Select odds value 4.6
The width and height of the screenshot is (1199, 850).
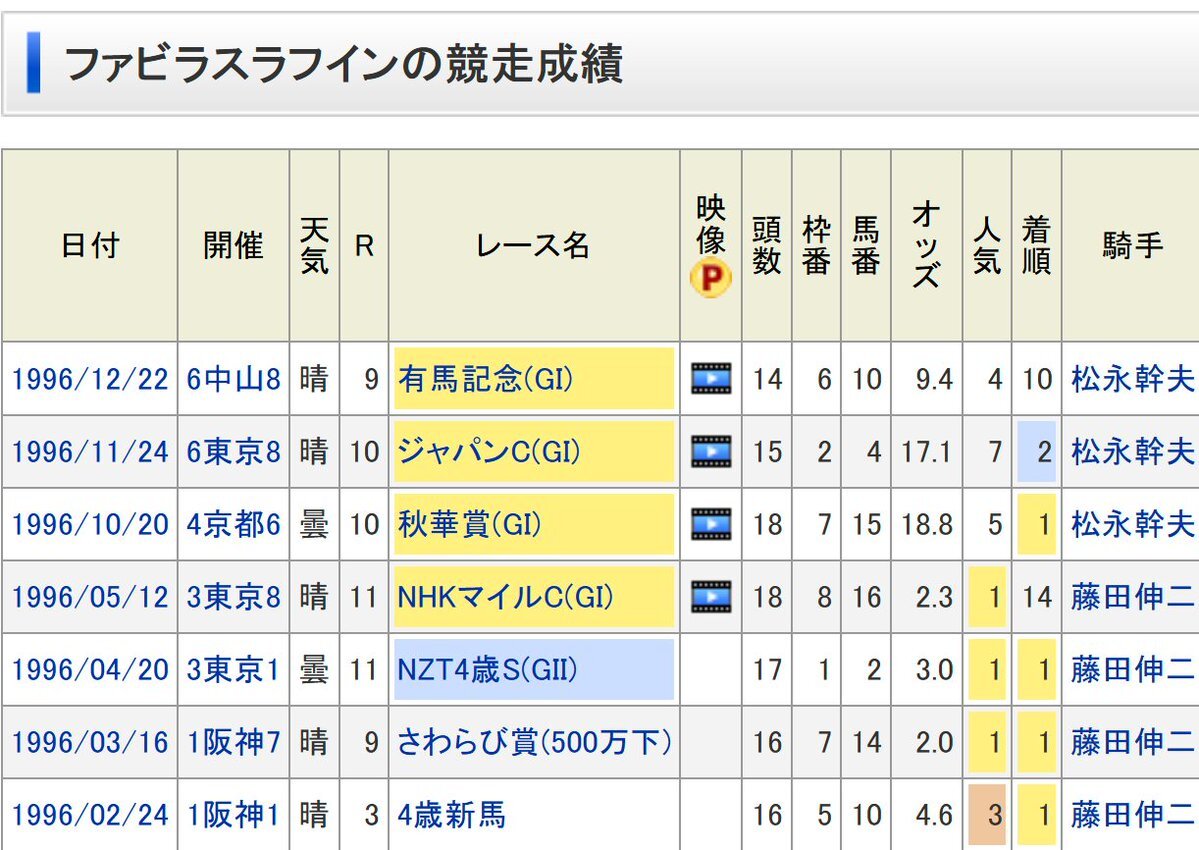(934, 815)
